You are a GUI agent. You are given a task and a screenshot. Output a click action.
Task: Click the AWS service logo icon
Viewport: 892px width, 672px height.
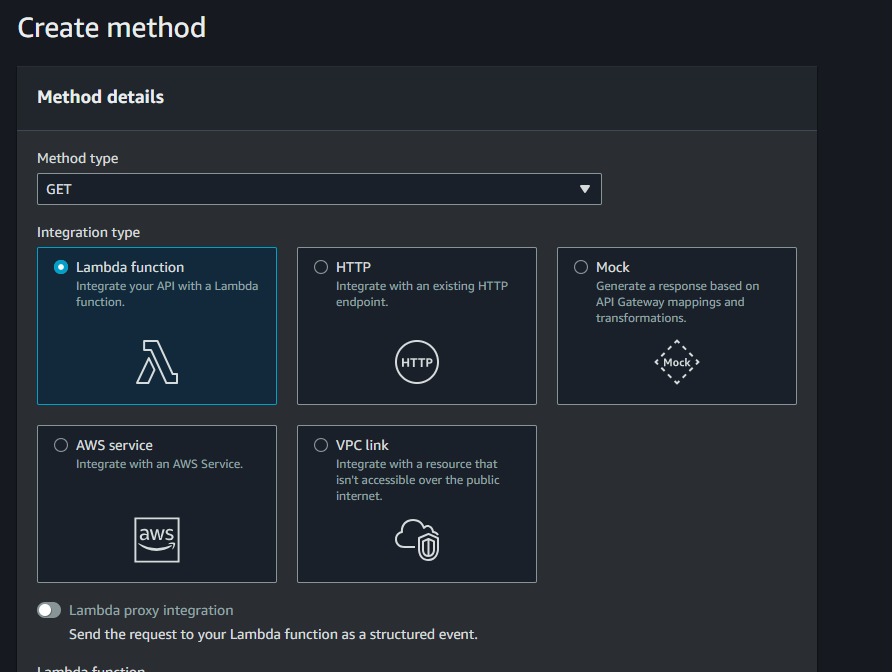(156, 540)
